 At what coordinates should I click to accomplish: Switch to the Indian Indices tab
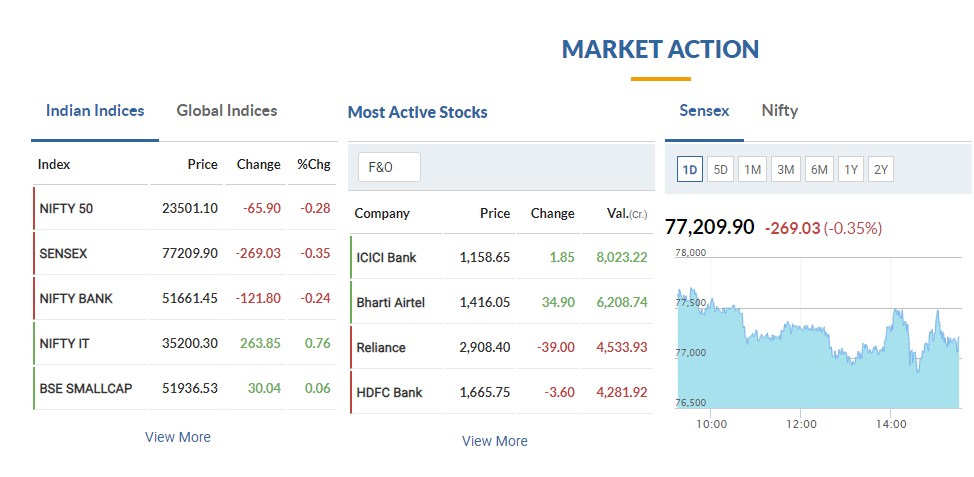(x=95, y=111)
